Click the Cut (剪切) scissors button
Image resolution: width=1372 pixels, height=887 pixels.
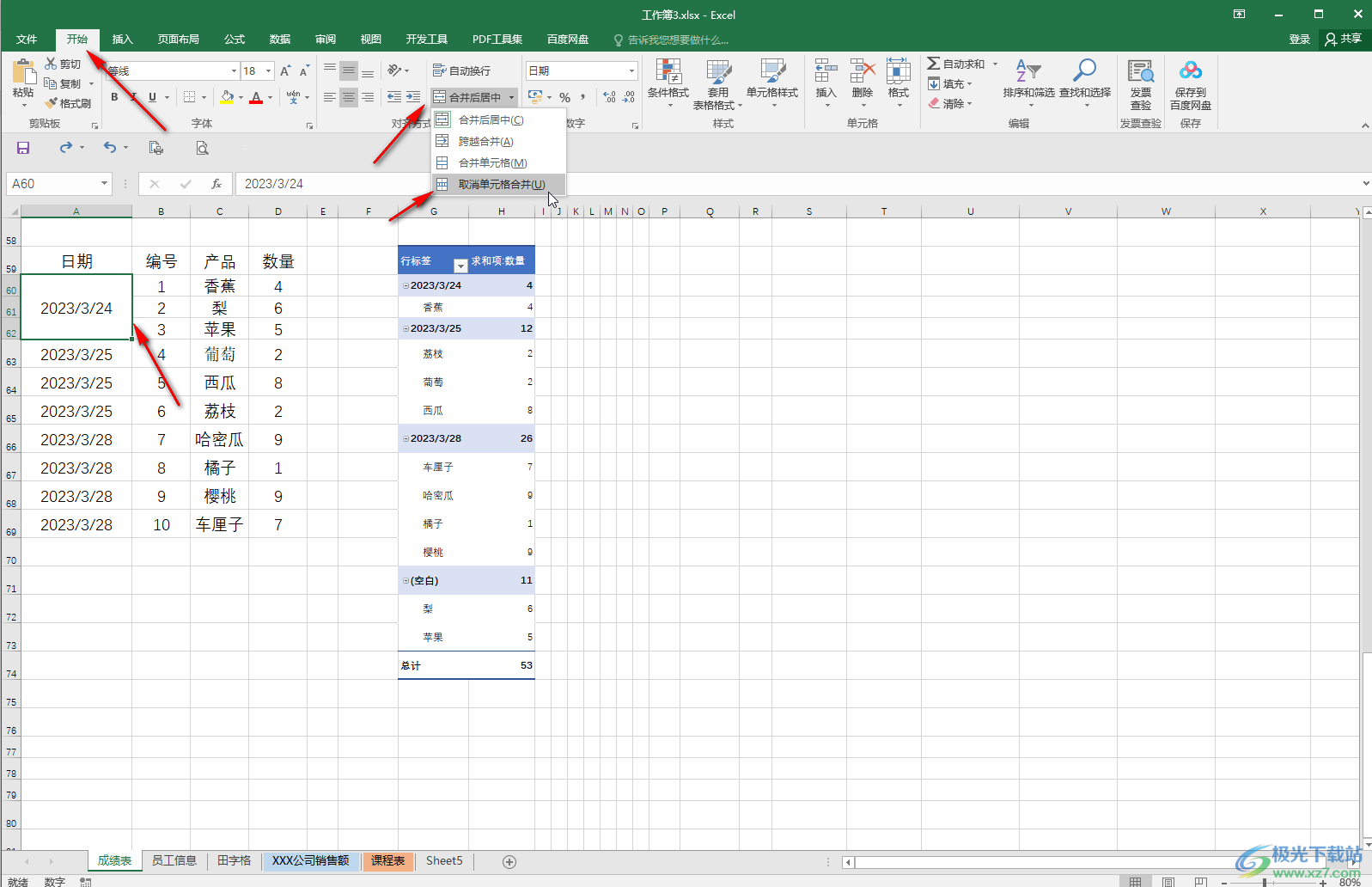(62, 64)
